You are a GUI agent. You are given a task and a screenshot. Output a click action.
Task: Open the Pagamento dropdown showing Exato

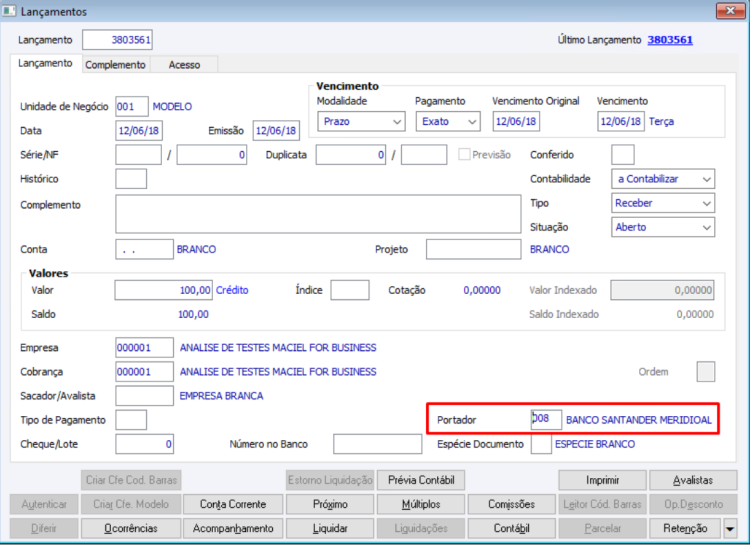[448, 122]
